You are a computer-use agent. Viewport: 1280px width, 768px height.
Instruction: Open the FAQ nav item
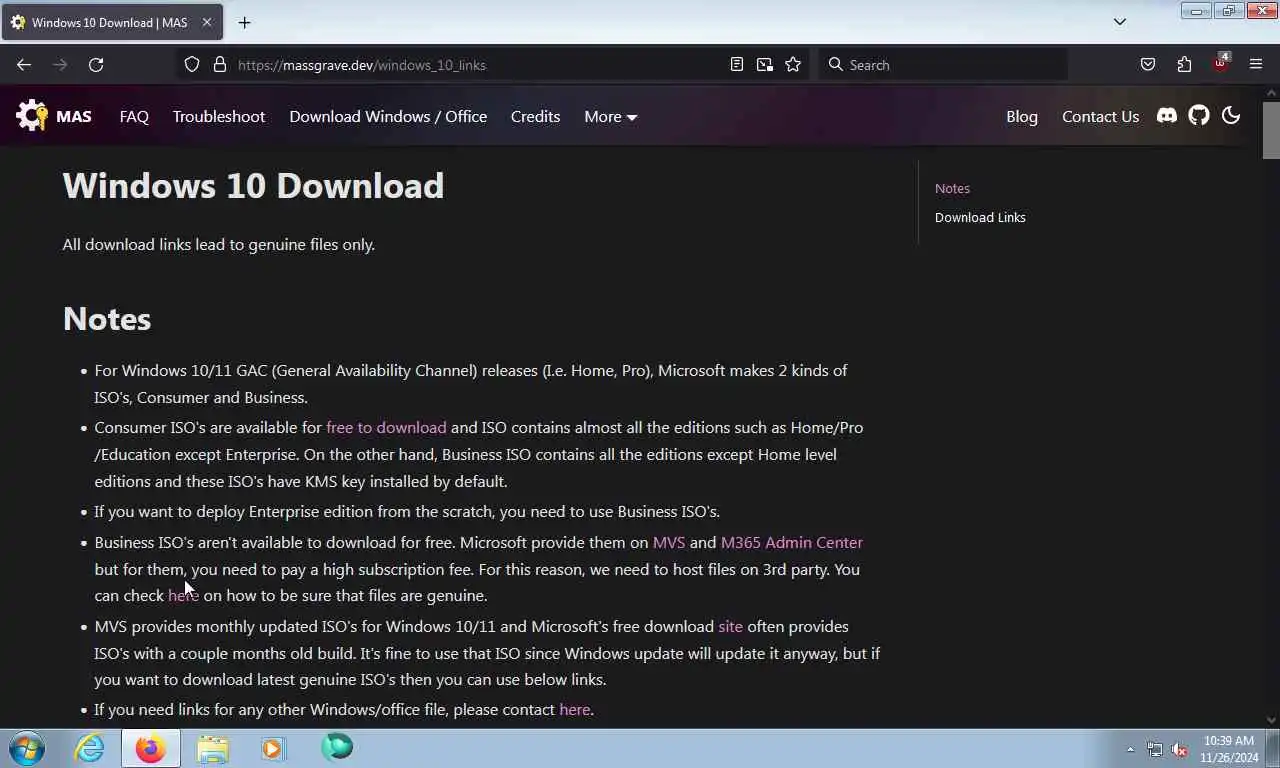[x=134, y=116]
